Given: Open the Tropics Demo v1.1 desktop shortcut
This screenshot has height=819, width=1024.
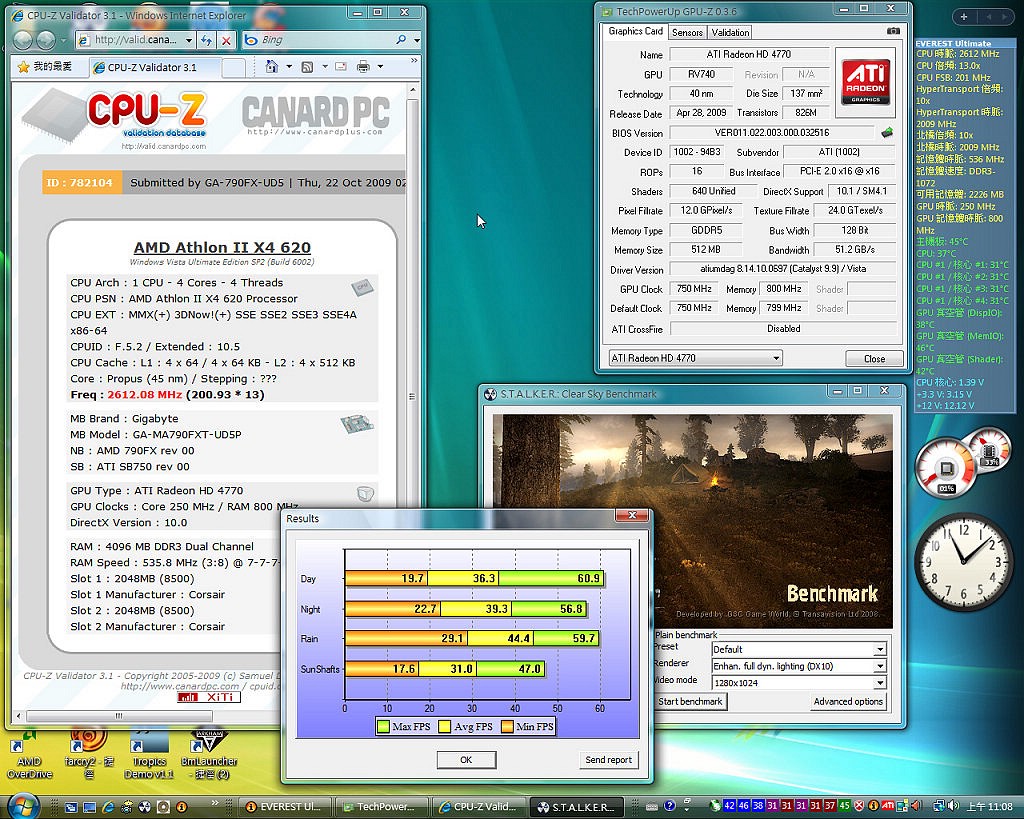Looking at the screenshot, I should click(x=149, y=755).
